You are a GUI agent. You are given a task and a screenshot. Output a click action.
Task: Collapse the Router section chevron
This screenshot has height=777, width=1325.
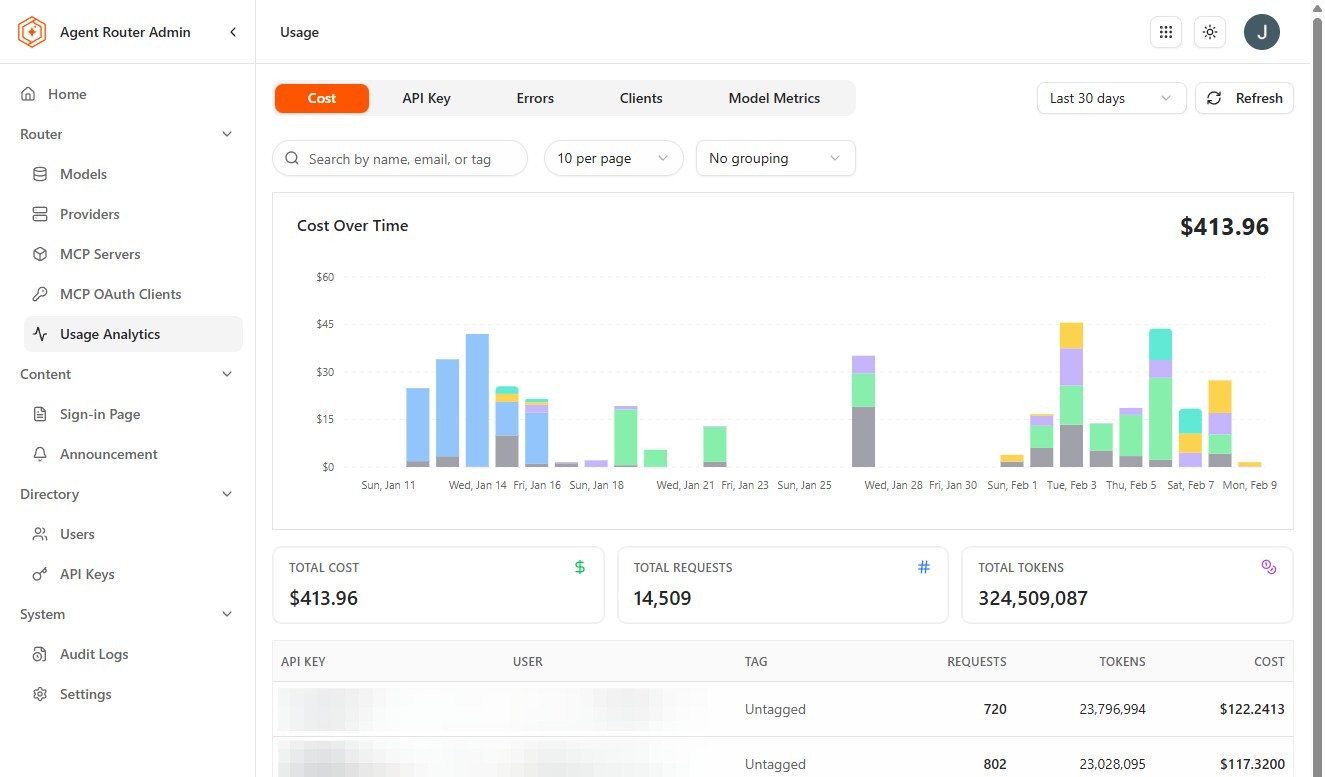(227, 134)
